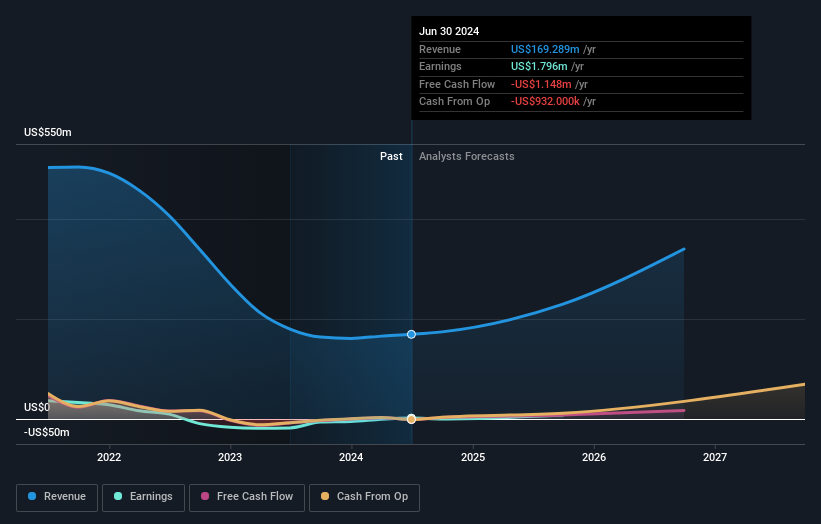
Task: Toggle the Earnings legend series
Action: coord(143,497)
